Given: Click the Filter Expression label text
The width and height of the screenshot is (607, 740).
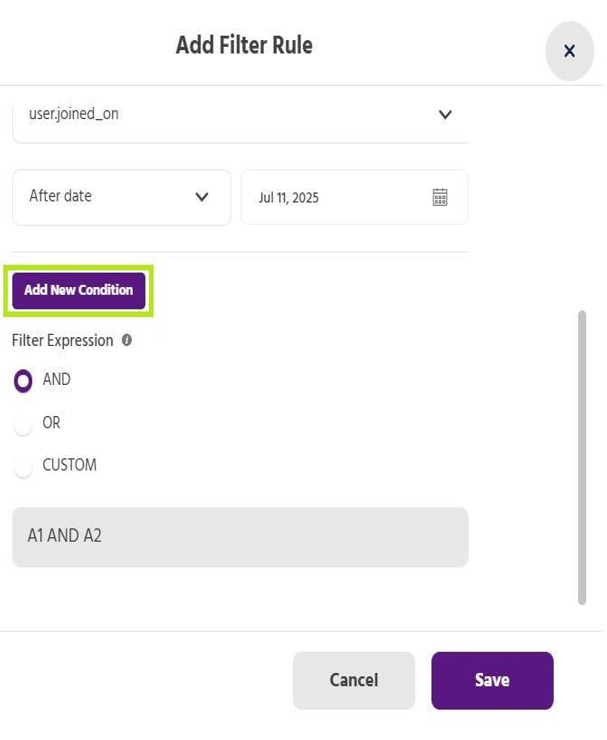Looking at the screenshot, I should (62, 340).
